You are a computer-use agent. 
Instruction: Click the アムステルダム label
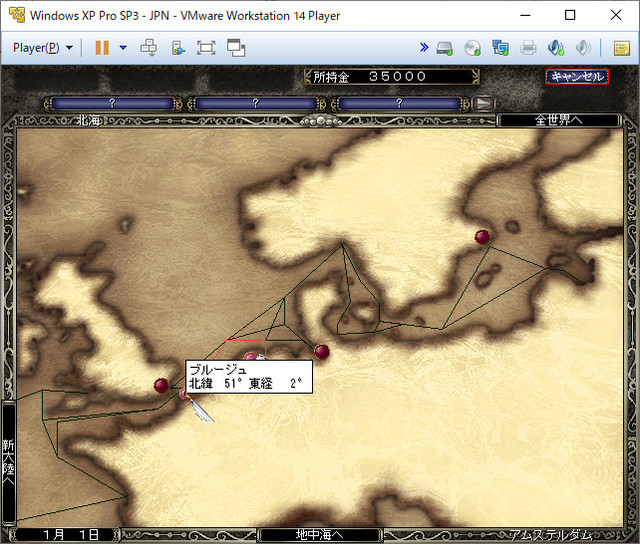point(551,535)
